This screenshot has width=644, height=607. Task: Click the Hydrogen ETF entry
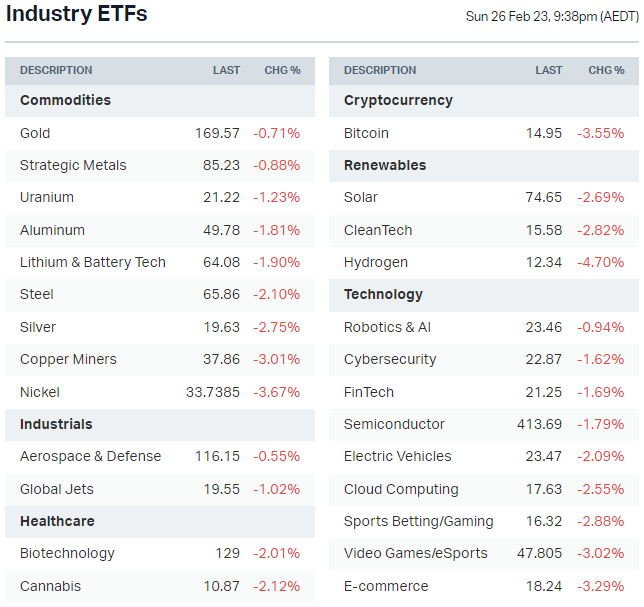point(376,262)
